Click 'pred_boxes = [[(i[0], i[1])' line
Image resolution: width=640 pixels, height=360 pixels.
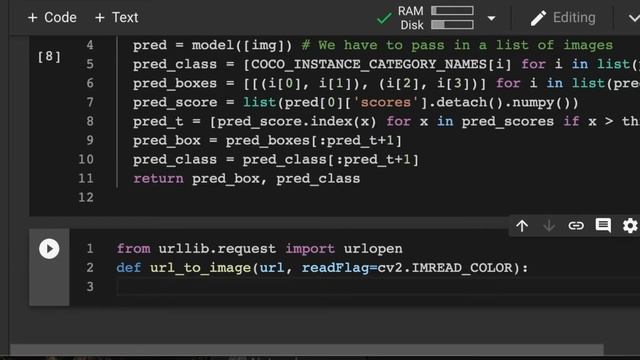coord(386,83)
